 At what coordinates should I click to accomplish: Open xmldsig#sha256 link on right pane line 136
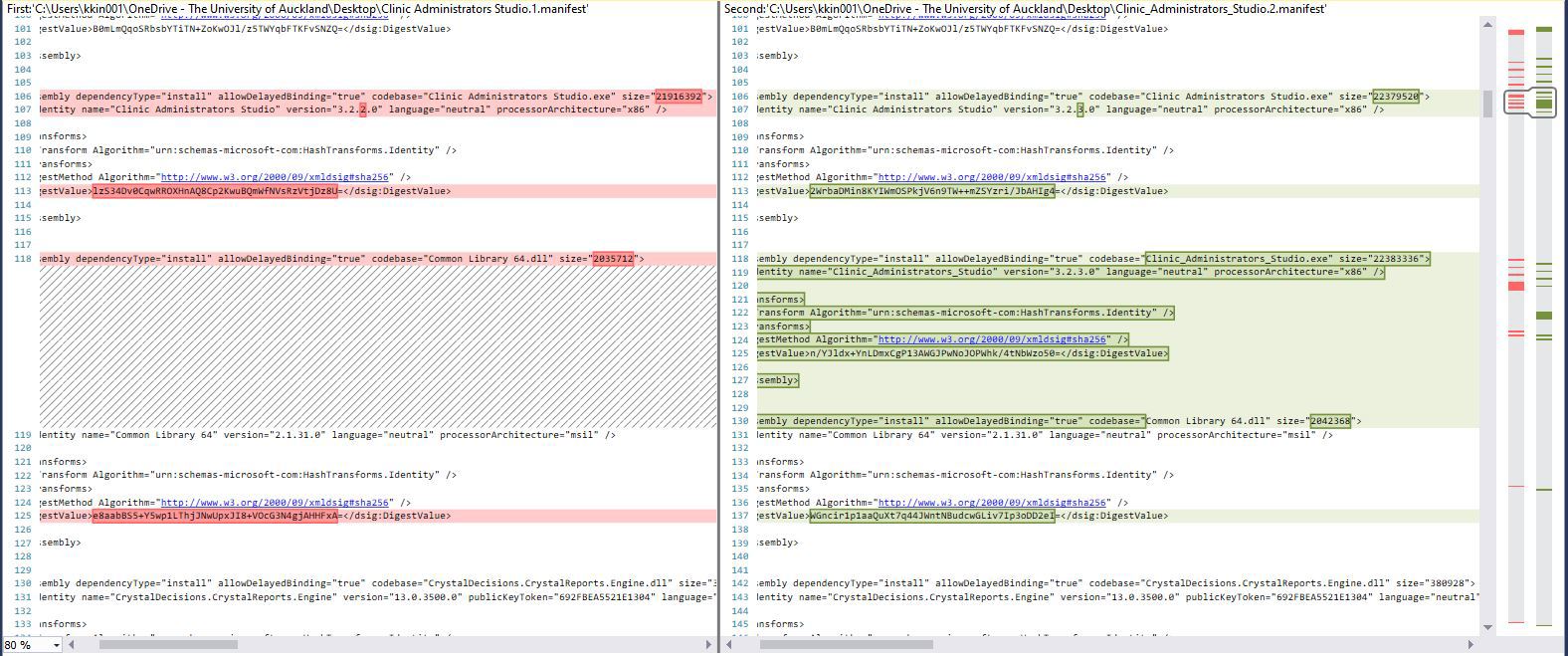[x=992, y=503]
